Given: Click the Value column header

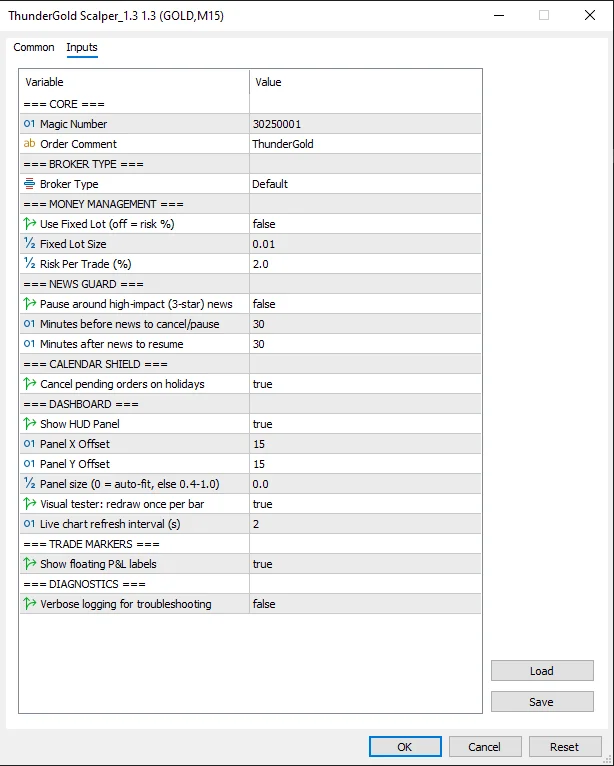Looking at the screenshot, I should [365, 82].
